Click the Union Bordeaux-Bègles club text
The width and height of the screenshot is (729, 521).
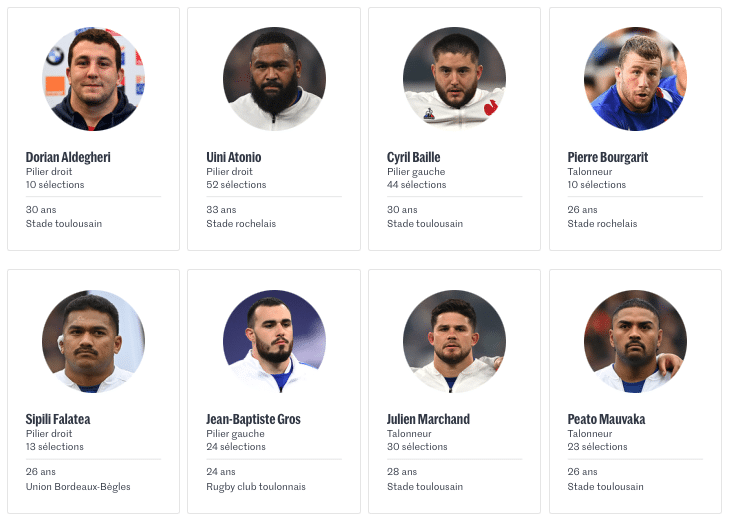pos(78,487)
